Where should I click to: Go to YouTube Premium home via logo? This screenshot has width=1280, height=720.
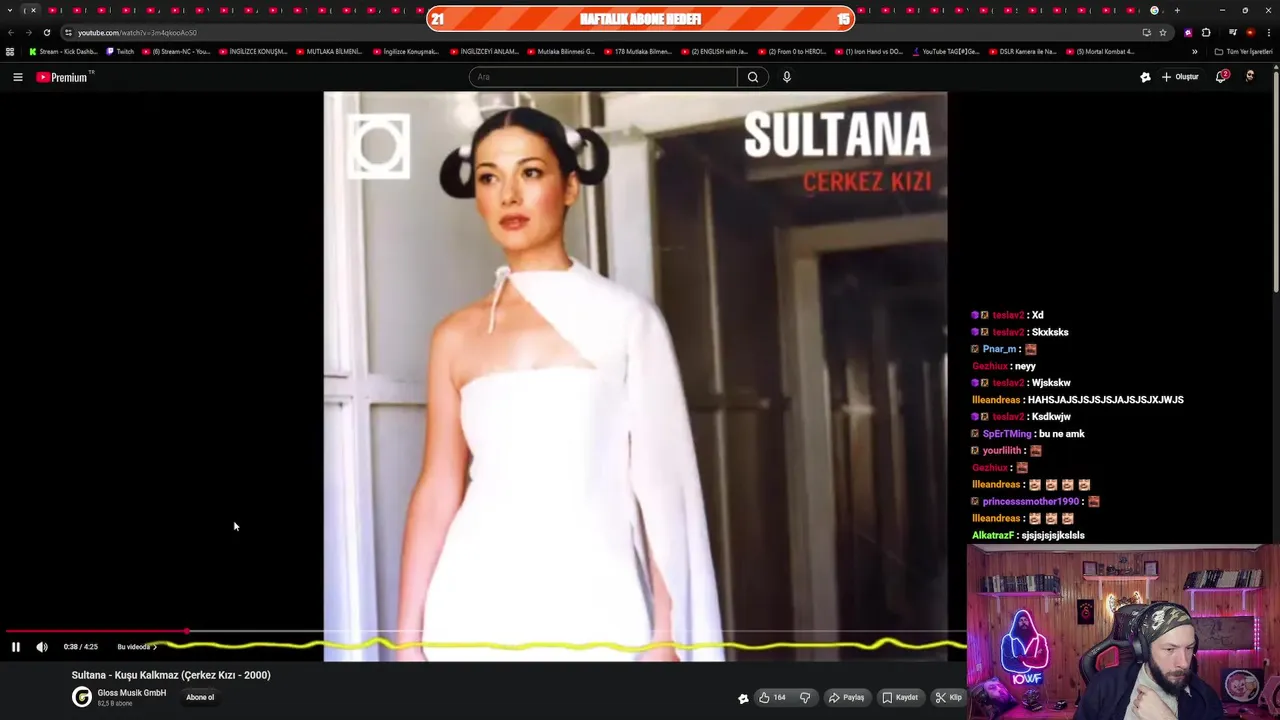pyautogui.click(x=64, y=77)
